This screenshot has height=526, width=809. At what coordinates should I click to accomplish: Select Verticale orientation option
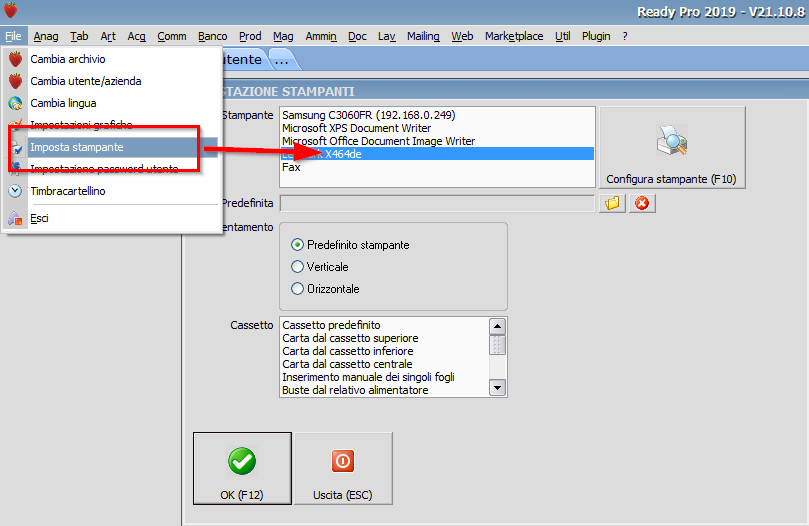click(x=320, y=267)
